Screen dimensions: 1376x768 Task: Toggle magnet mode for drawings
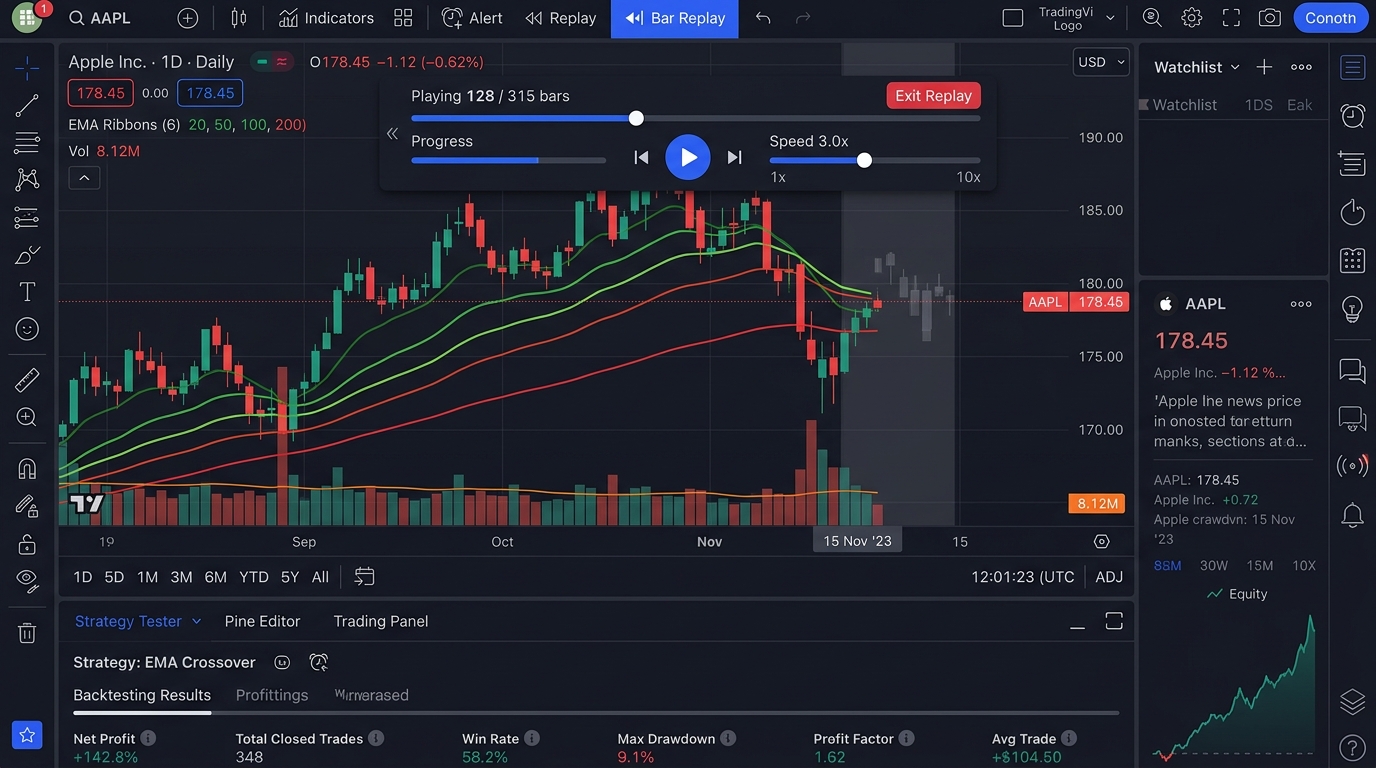pos(27,469)
